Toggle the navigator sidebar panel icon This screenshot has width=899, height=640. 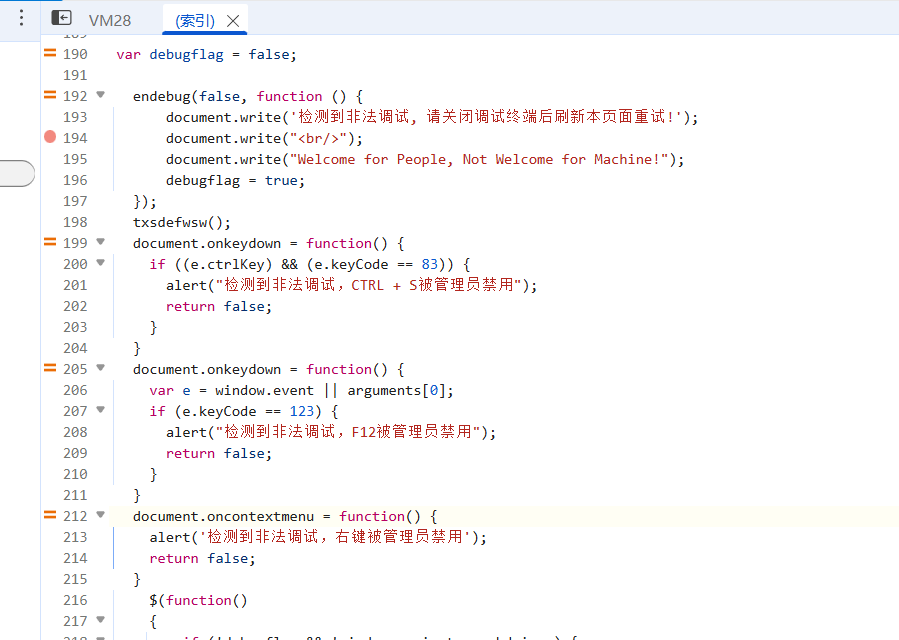tap(61, 18)
